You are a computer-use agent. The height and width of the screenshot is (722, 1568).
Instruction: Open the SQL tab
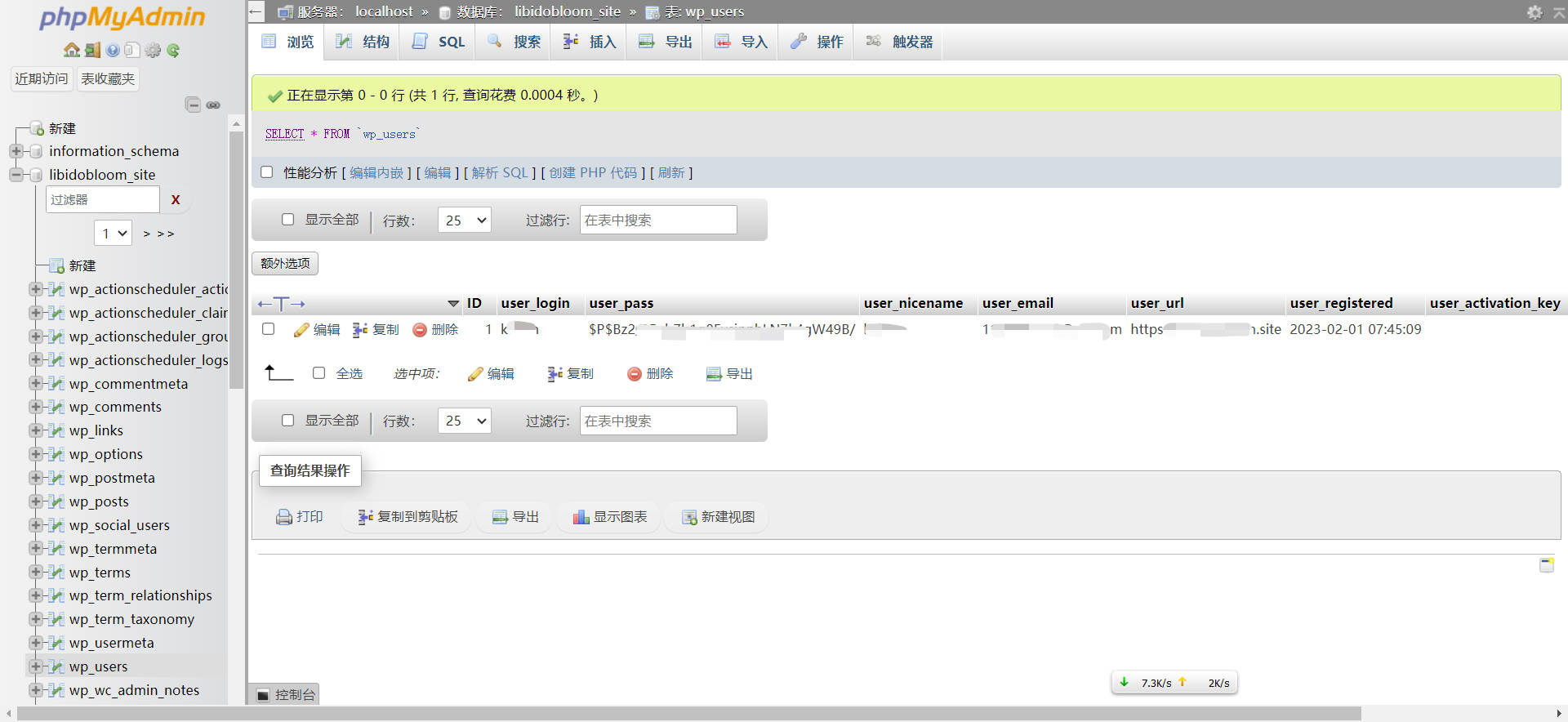click(x=439, y=42)
